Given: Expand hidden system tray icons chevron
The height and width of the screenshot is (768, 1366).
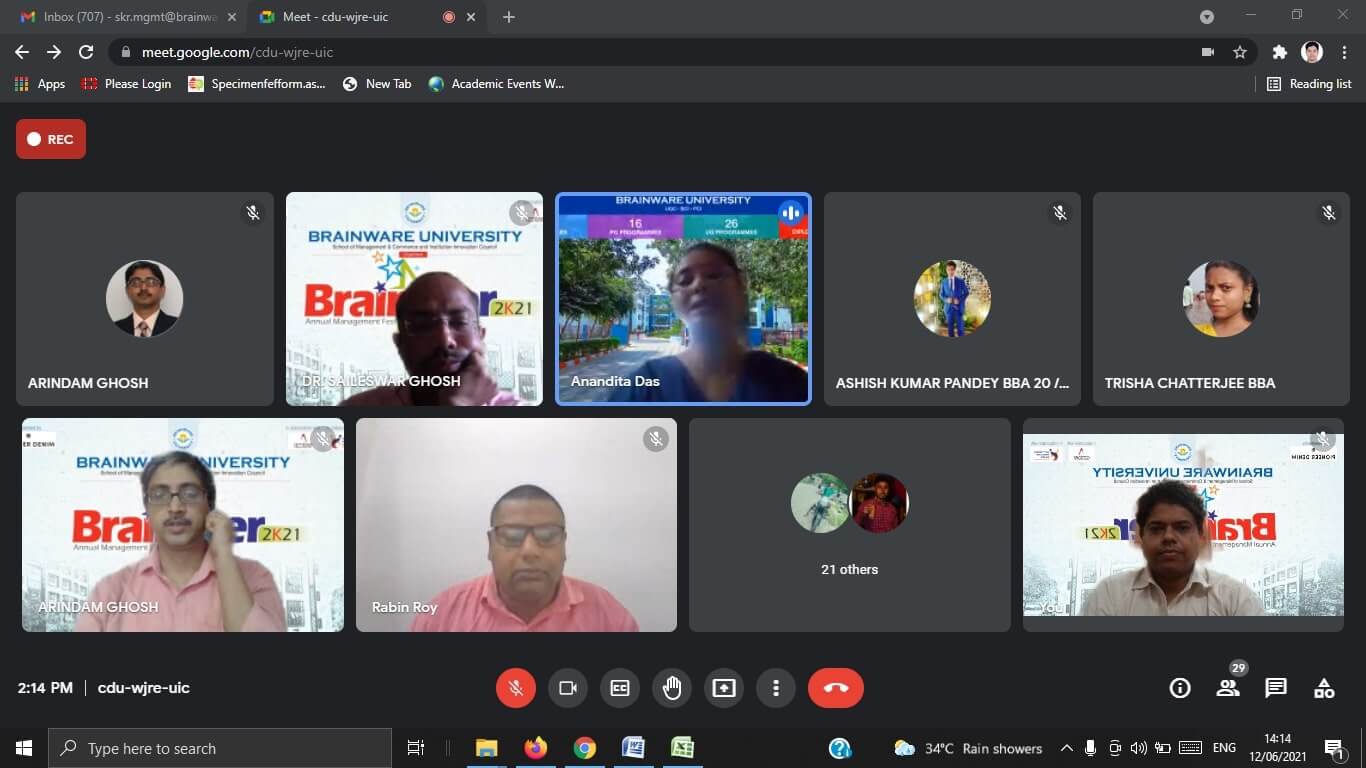Looking at the screenshot, I should coord(1066,748).
